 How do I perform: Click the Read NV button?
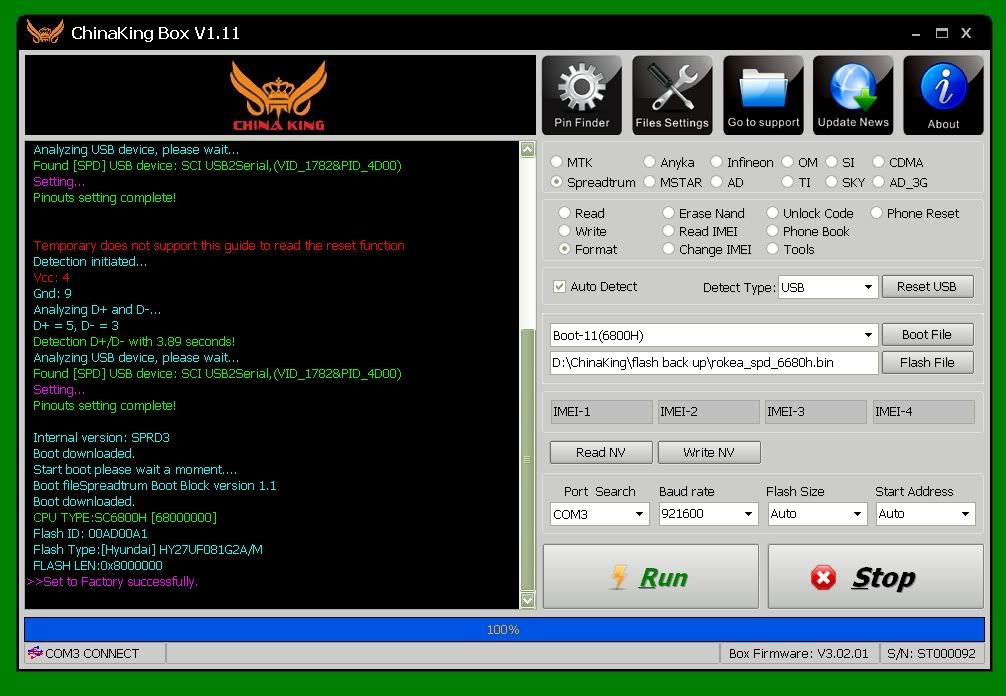[601, 452]
